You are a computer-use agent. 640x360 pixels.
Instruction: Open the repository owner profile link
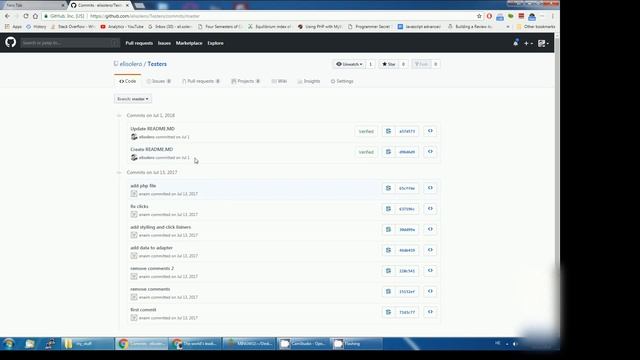tap(131, 64)
